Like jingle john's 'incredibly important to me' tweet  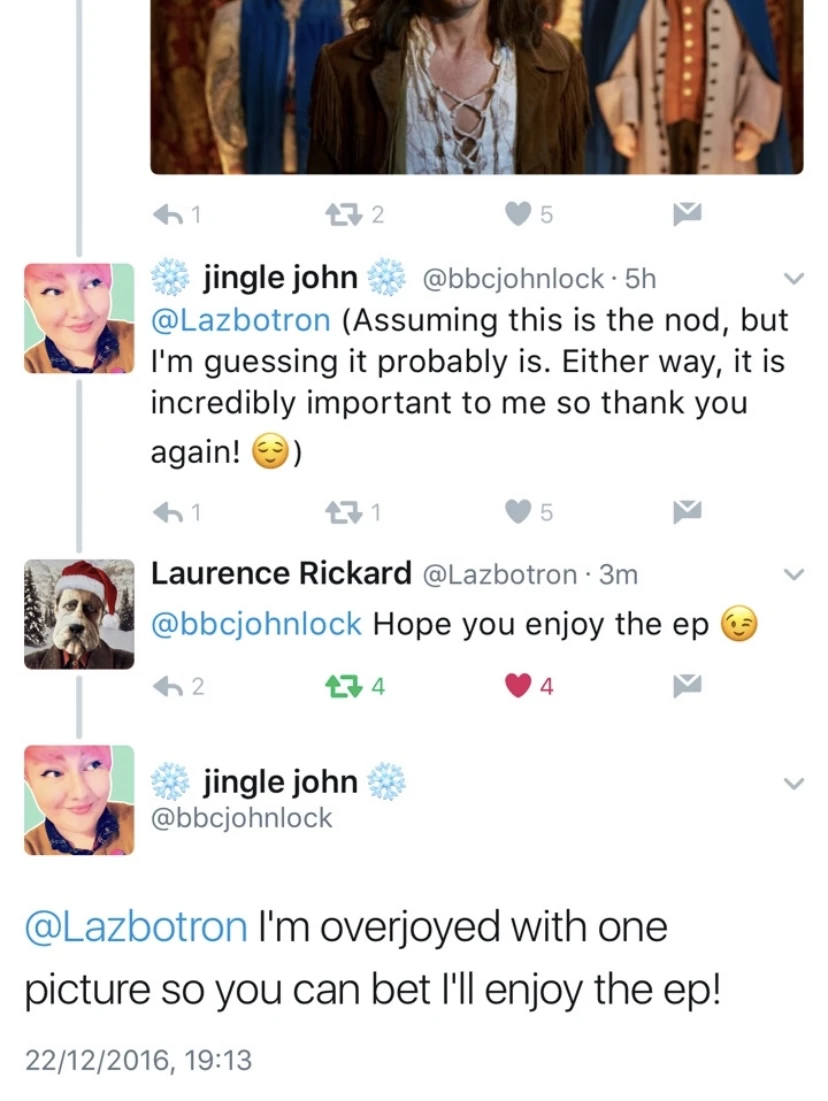518,513
